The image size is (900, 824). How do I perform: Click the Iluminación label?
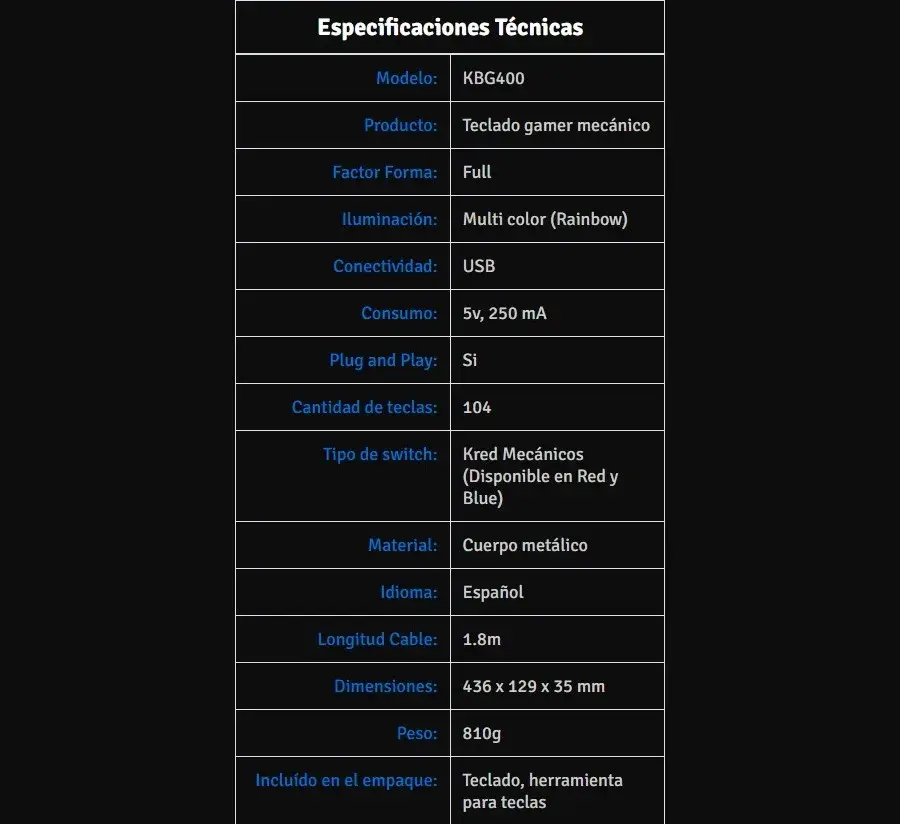pyautogui.click(x=389, y=219)
